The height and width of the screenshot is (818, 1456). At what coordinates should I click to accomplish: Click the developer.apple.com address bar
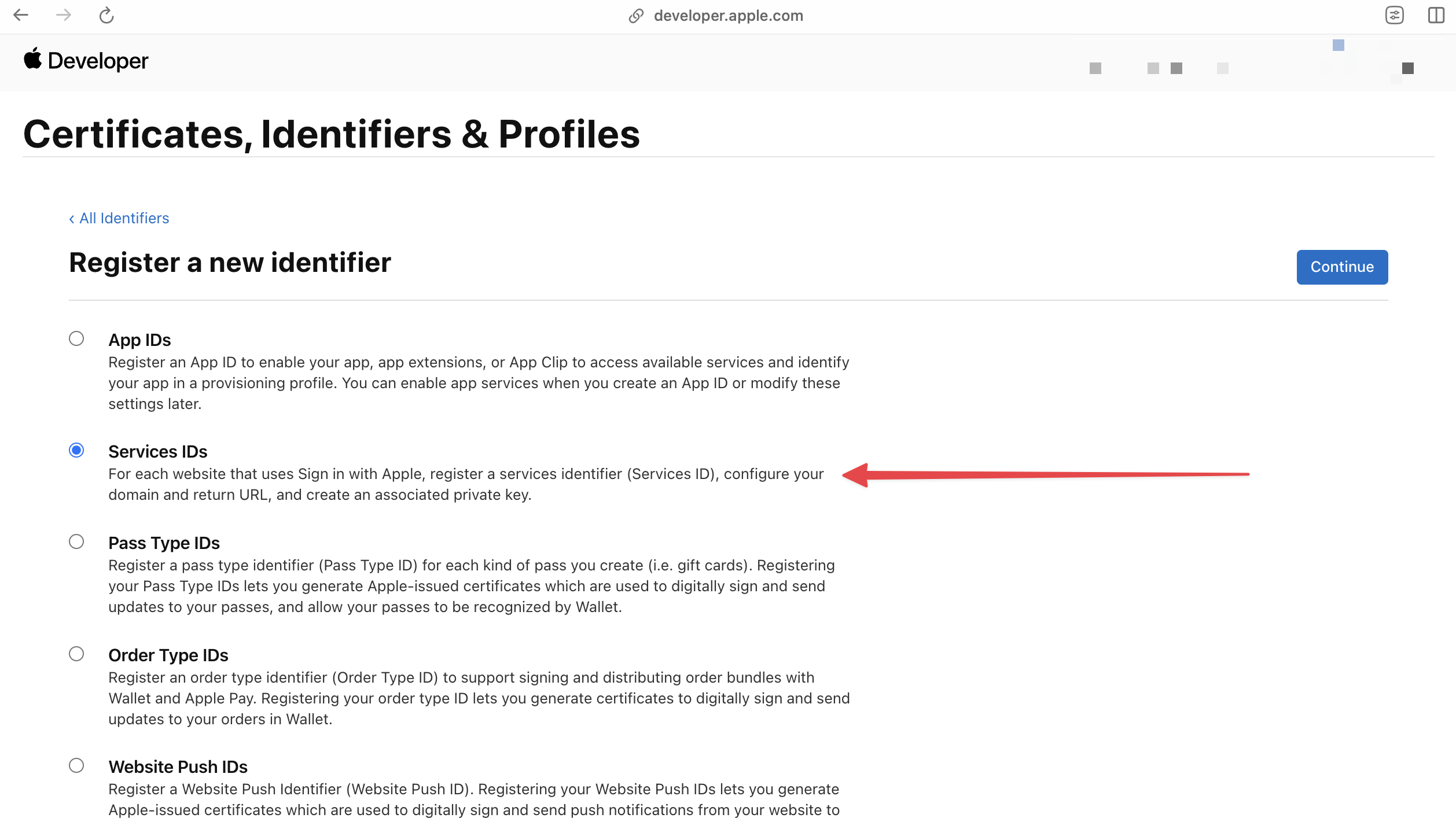pyautogui.click(x=728, y=16)
